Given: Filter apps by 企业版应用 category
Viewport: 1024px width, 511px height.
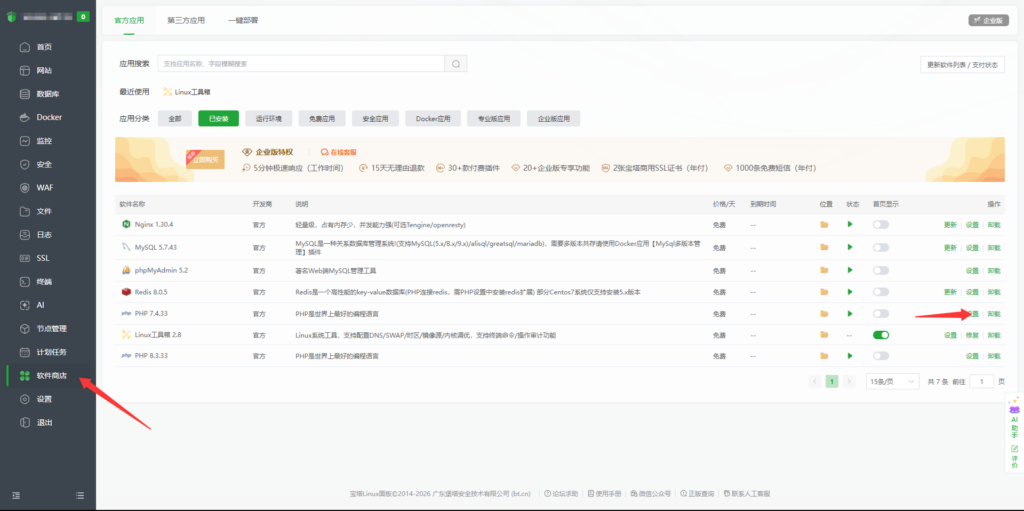Looking at the screenshot, I should (x=553, y=118).
